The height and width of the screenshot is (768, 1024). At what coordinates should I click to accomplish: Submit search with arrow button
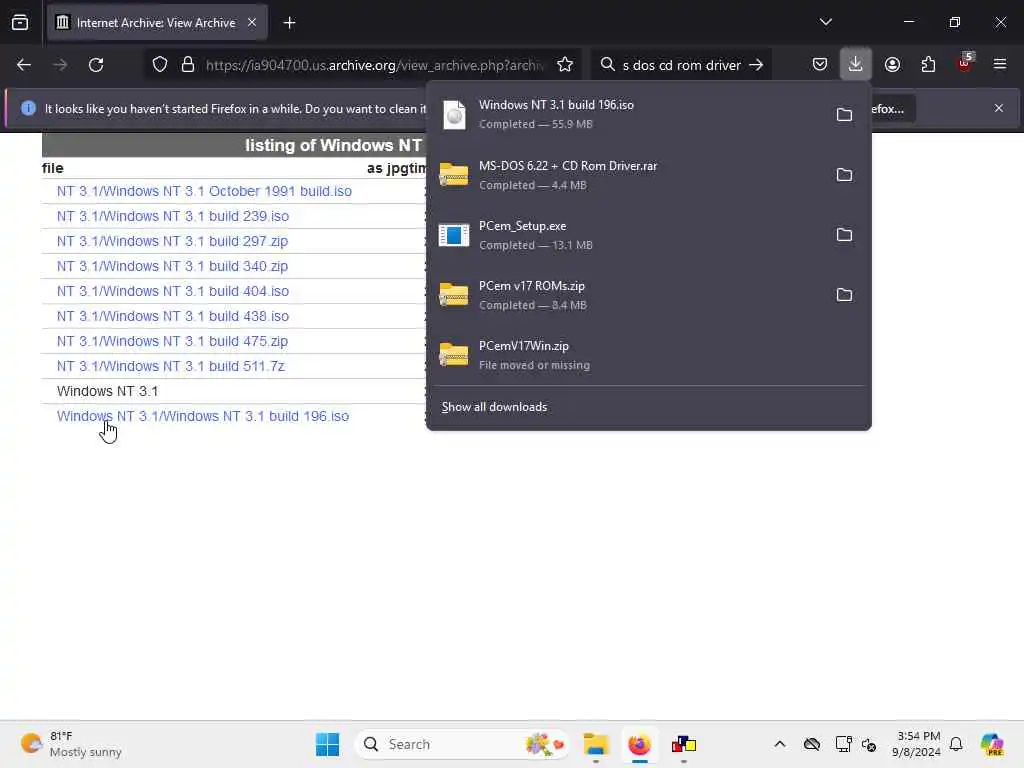[x=756, y=65]
